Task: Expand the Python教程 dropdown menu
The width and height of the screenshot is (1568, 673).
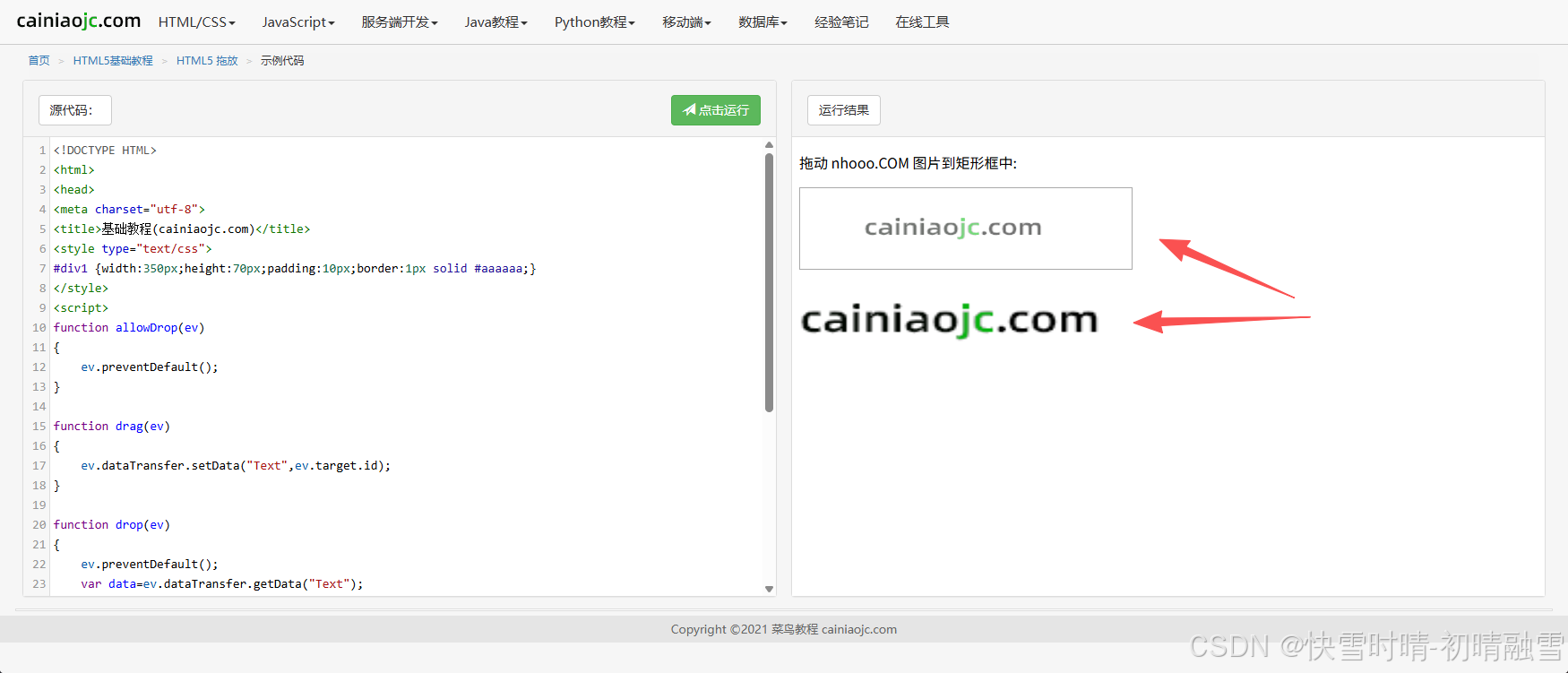Action: pos(595,22)
